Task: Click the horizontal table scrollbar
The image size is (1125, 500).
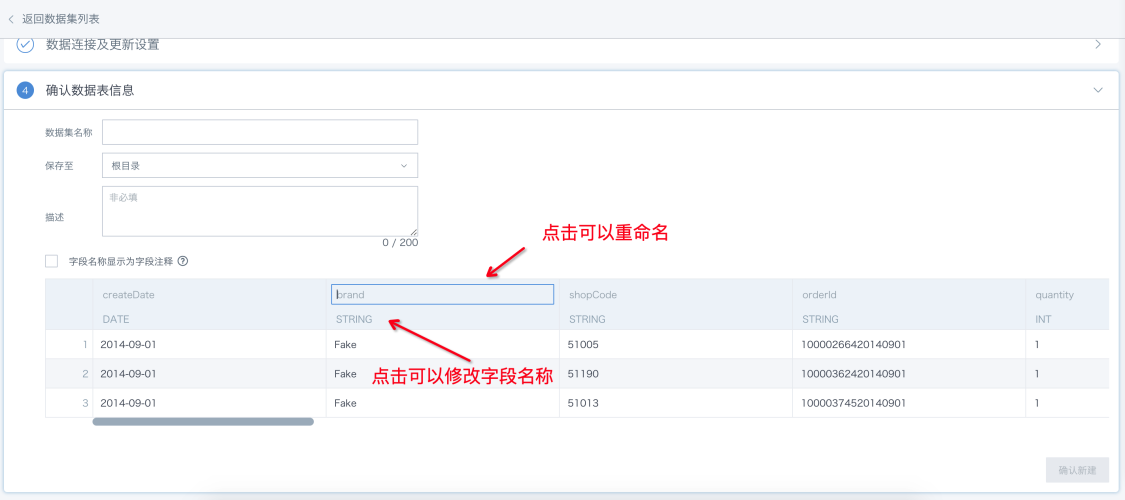Action: click(x=203, y=422)
